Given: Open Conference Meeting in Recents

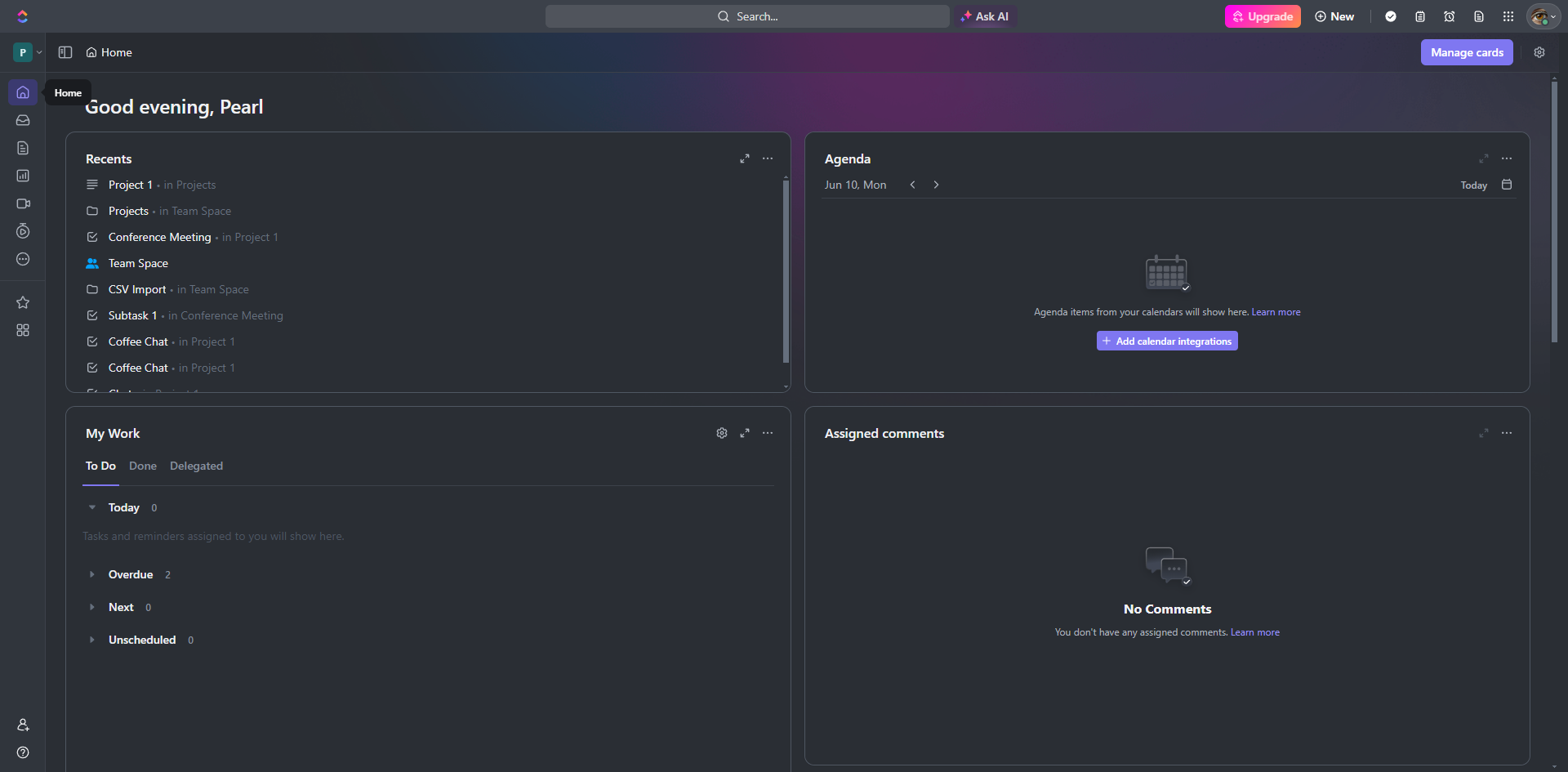Looking at the screenshot, I should 159,237.
